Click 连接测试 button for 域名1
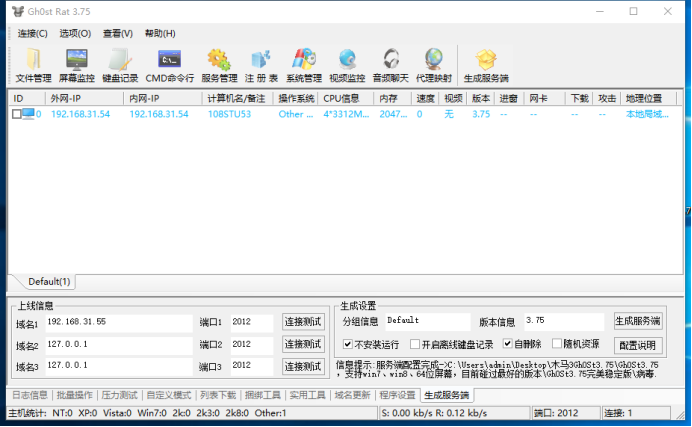This screenshot has width=692, height=427. click(303, 322)
